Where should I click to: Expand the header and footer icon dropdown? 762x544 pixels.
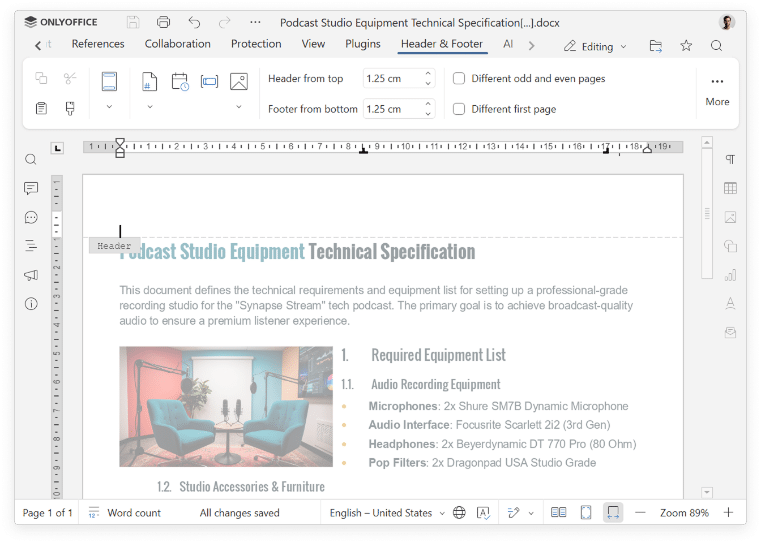point(109,106)
